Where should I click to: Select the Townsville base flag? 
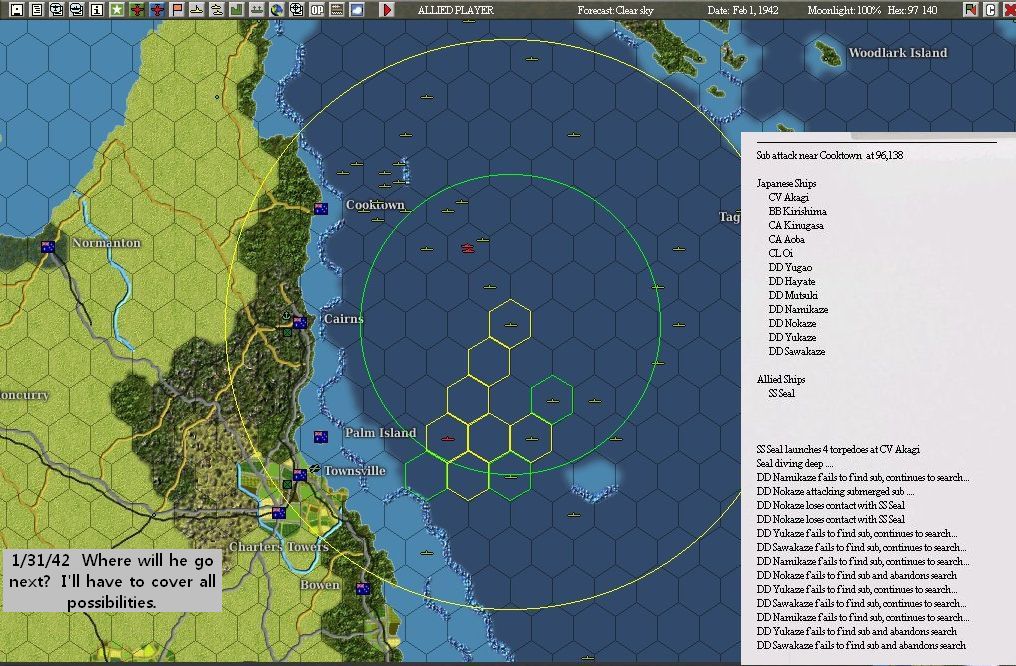pyautogui.click(x=300, y=475)
